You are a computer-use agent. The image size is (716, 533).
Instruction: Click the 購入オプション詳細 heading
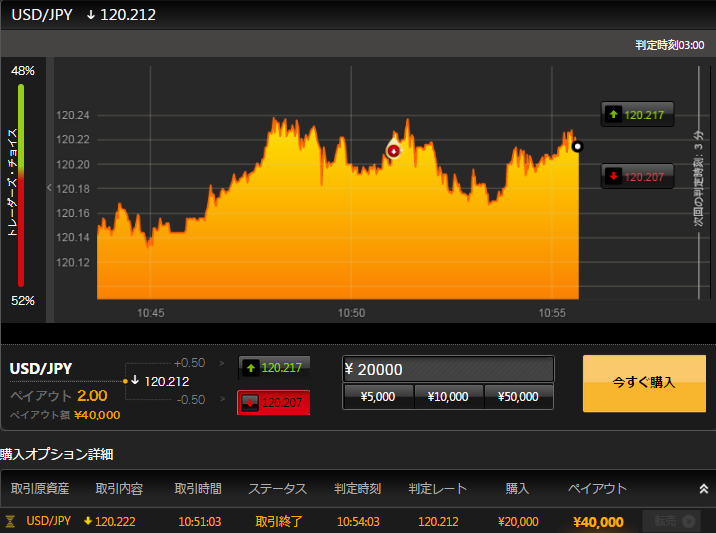point(57,454)
